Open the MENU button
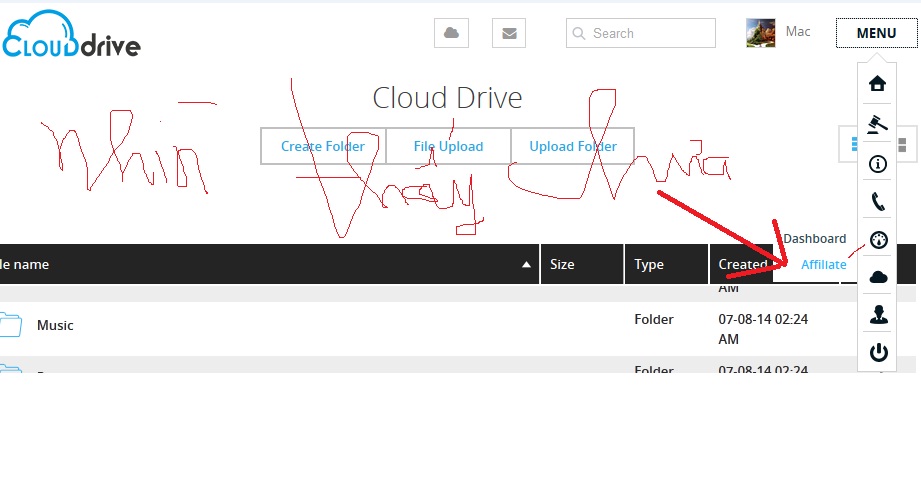Image resolution: width=921 pixels, height=480 pixels. 876,33
